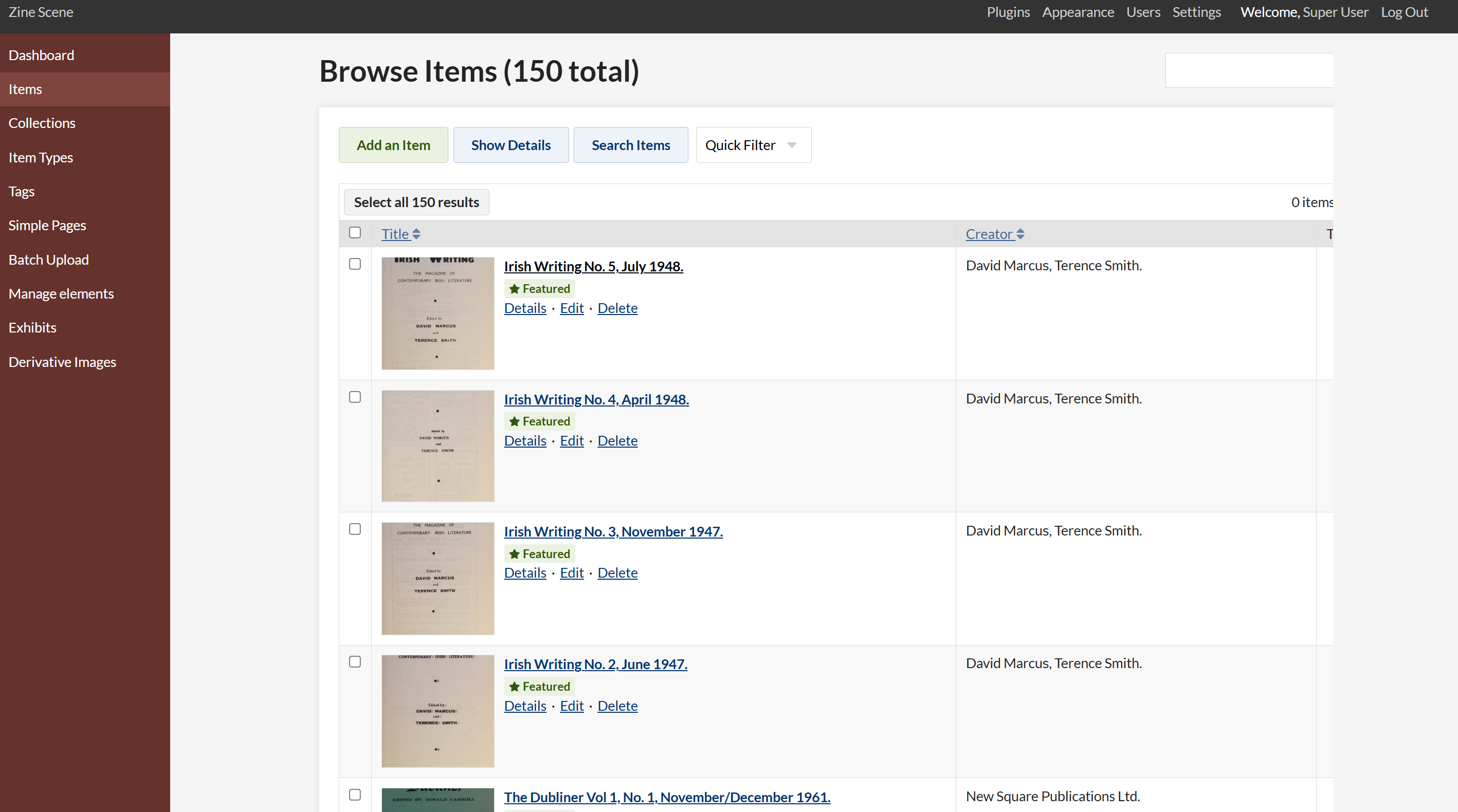This screenshot has width=1458, height=812.
Task: Edit Irish Writing No. 3
Action: click(572, 573)
